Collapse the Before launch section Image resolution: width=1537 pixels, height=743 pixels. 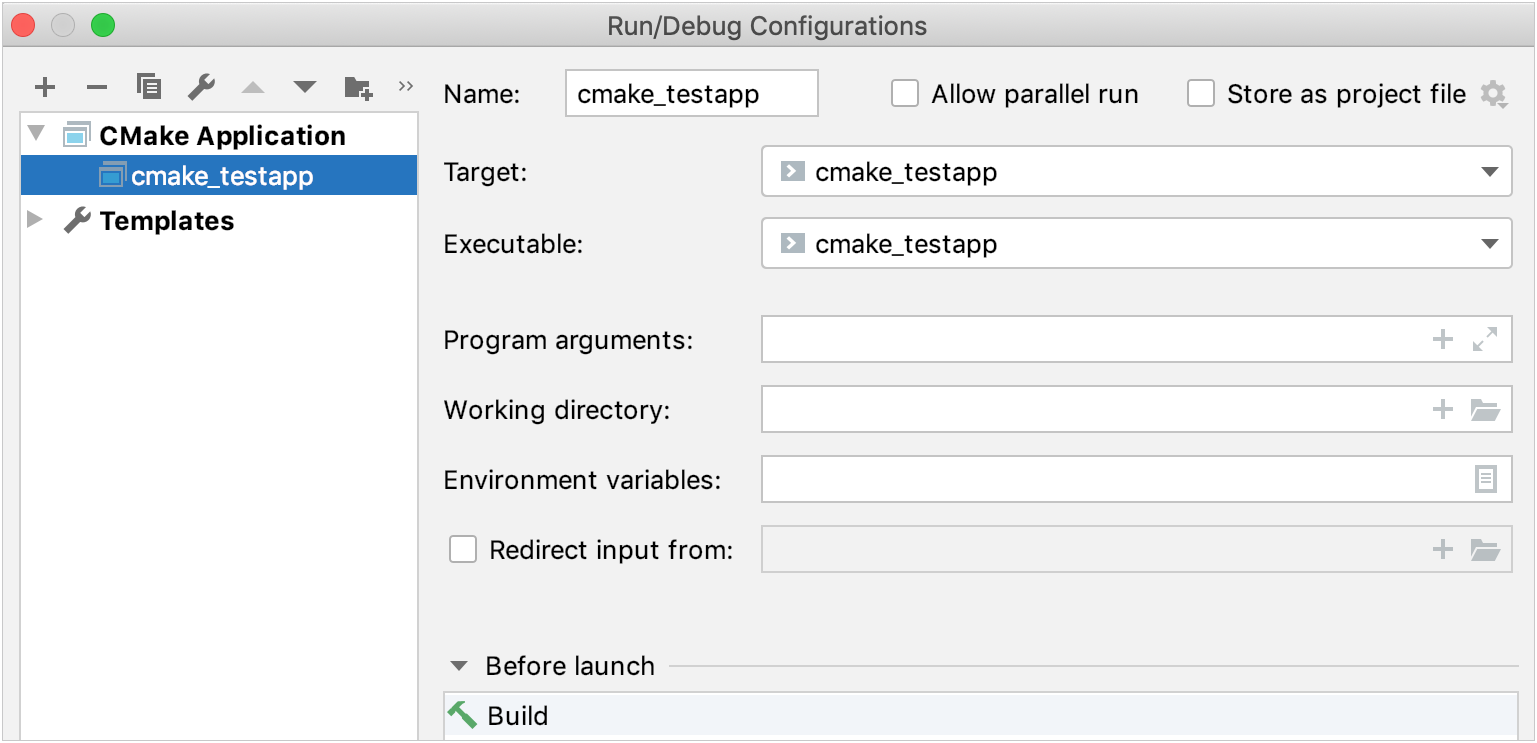pyautogui.click(x=459, y=665)
